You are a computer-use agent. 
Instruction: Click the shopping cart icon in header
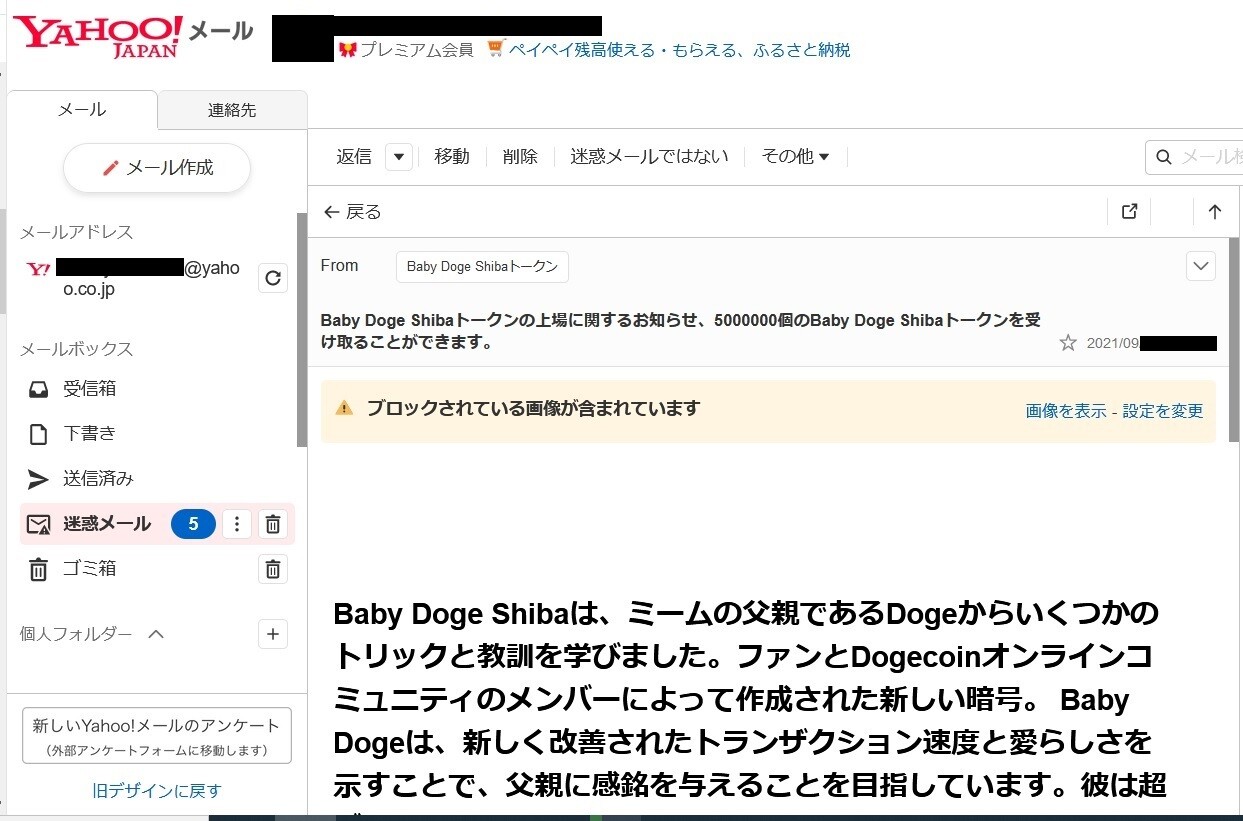pos(496,48)
